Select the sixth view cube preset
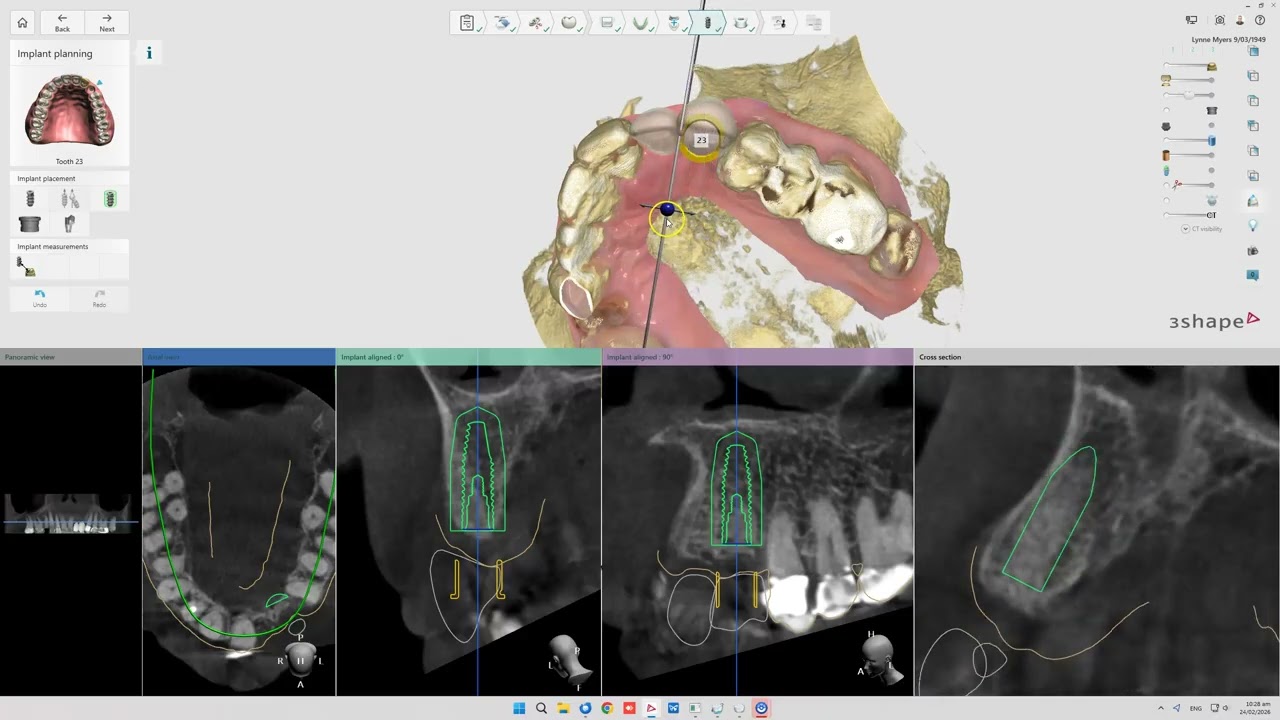The image size is (1280, 720). [1253, 176]
